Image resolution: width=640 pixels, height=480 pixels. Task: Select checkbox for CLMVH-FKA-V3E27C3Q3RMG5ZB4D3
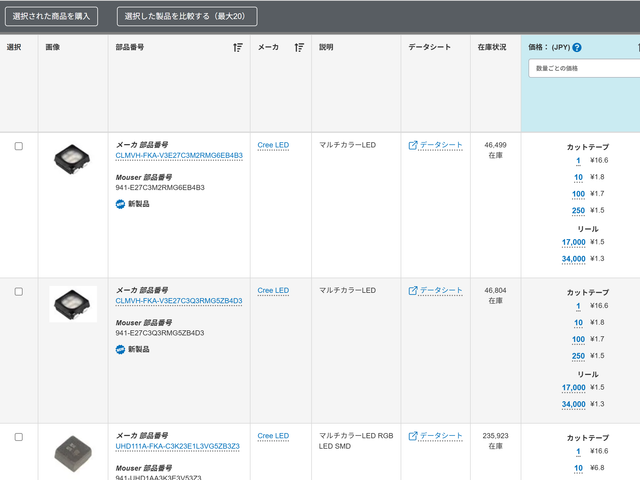click(19, 291)
